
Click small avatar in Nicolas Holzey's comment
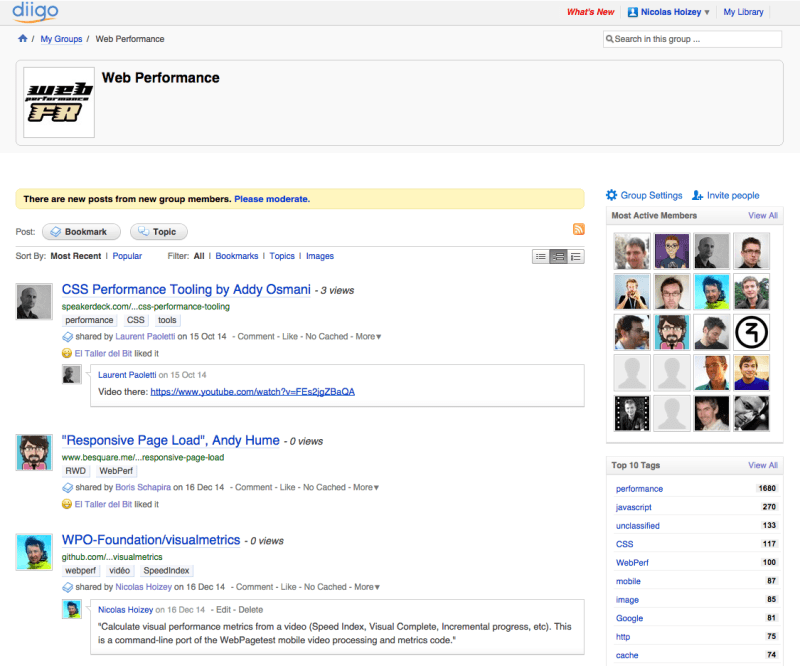71,609
